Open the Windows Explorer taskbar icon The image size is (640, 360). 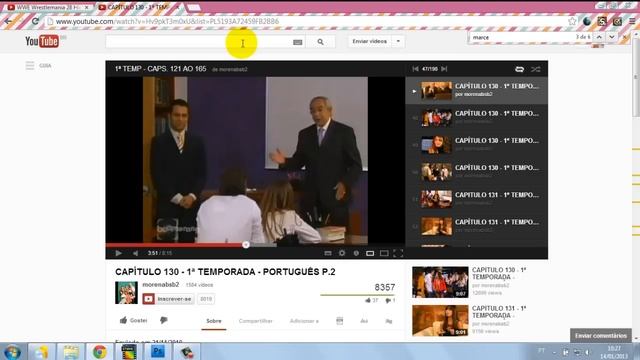tap(71, 352)
